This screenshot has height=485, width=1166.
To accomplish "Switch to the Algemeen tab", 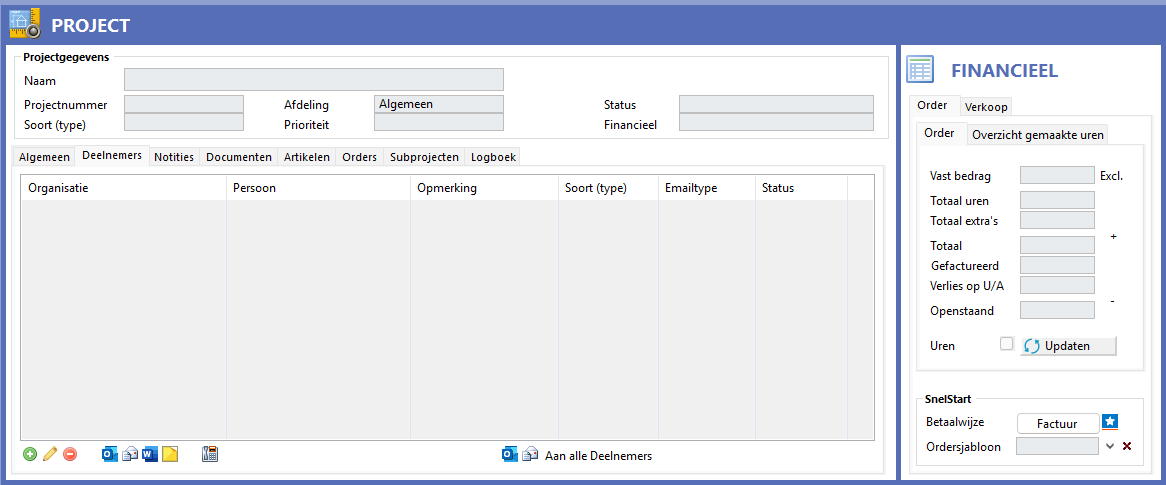I will (x=45, y=157).
